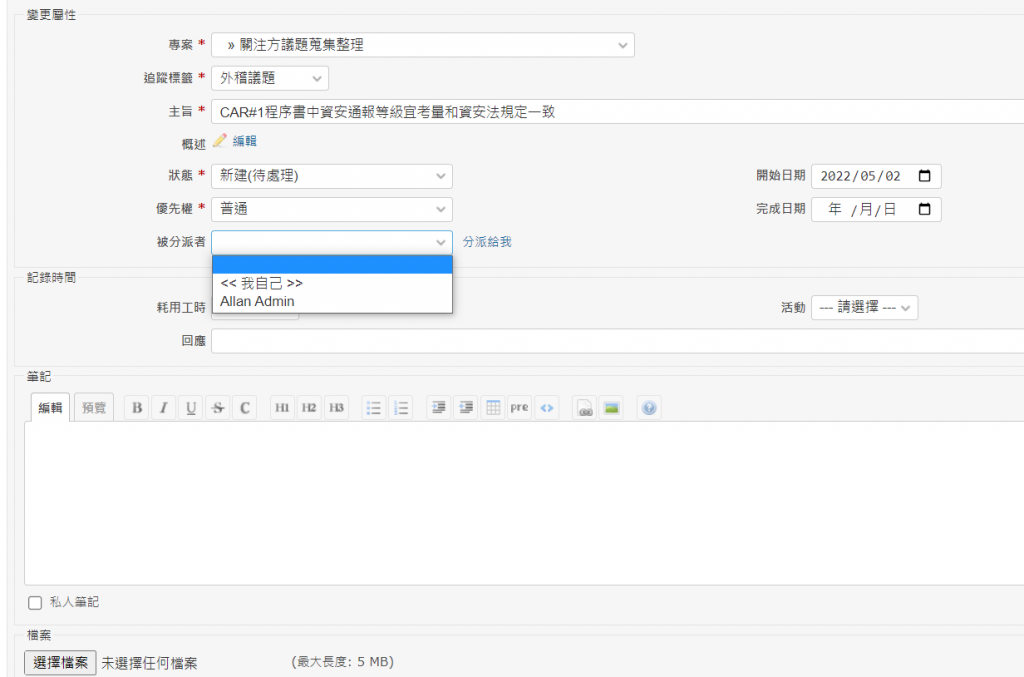Image resolution: width=1024 pixels, height=677 pixels.
Task: Switch to the 編輯 notes tab
Action: tap(50, 407)
